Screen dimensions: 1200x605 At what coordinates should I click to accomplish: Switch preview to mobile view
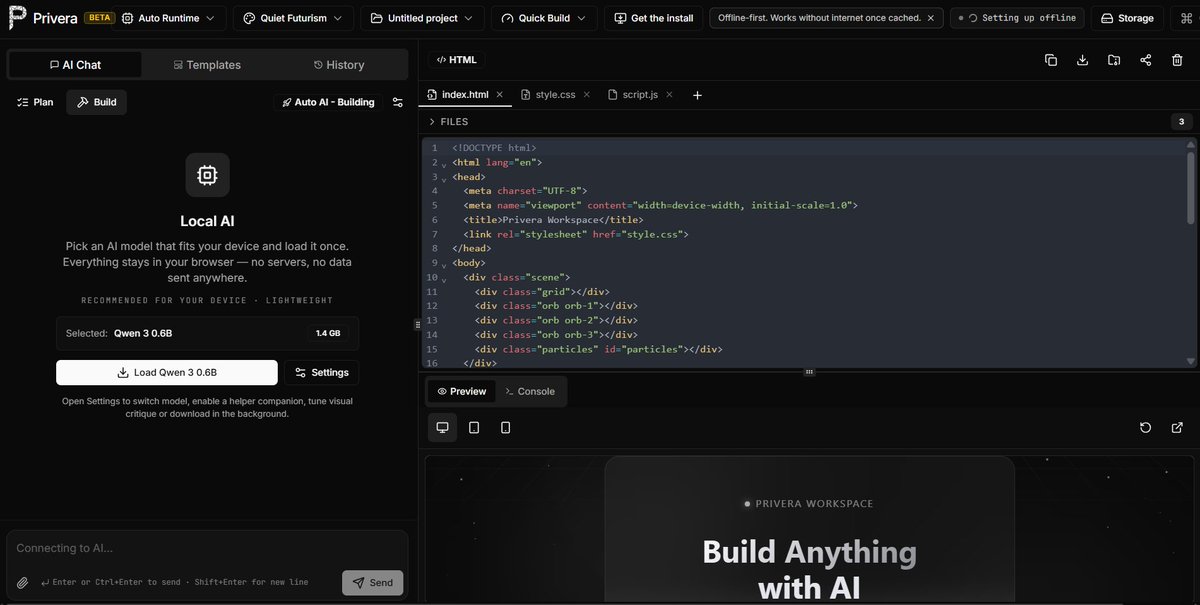coord(505,428)
